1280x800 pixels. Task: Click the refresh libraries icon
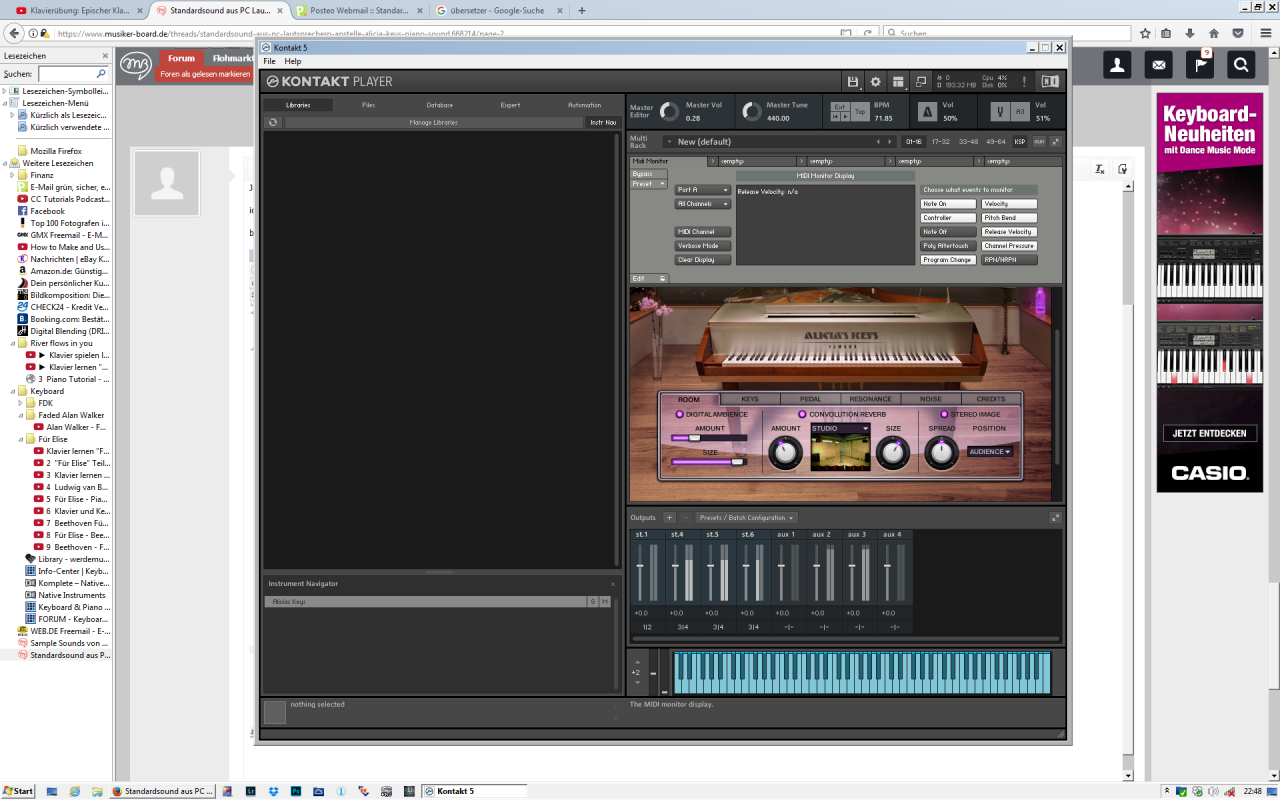273,122
